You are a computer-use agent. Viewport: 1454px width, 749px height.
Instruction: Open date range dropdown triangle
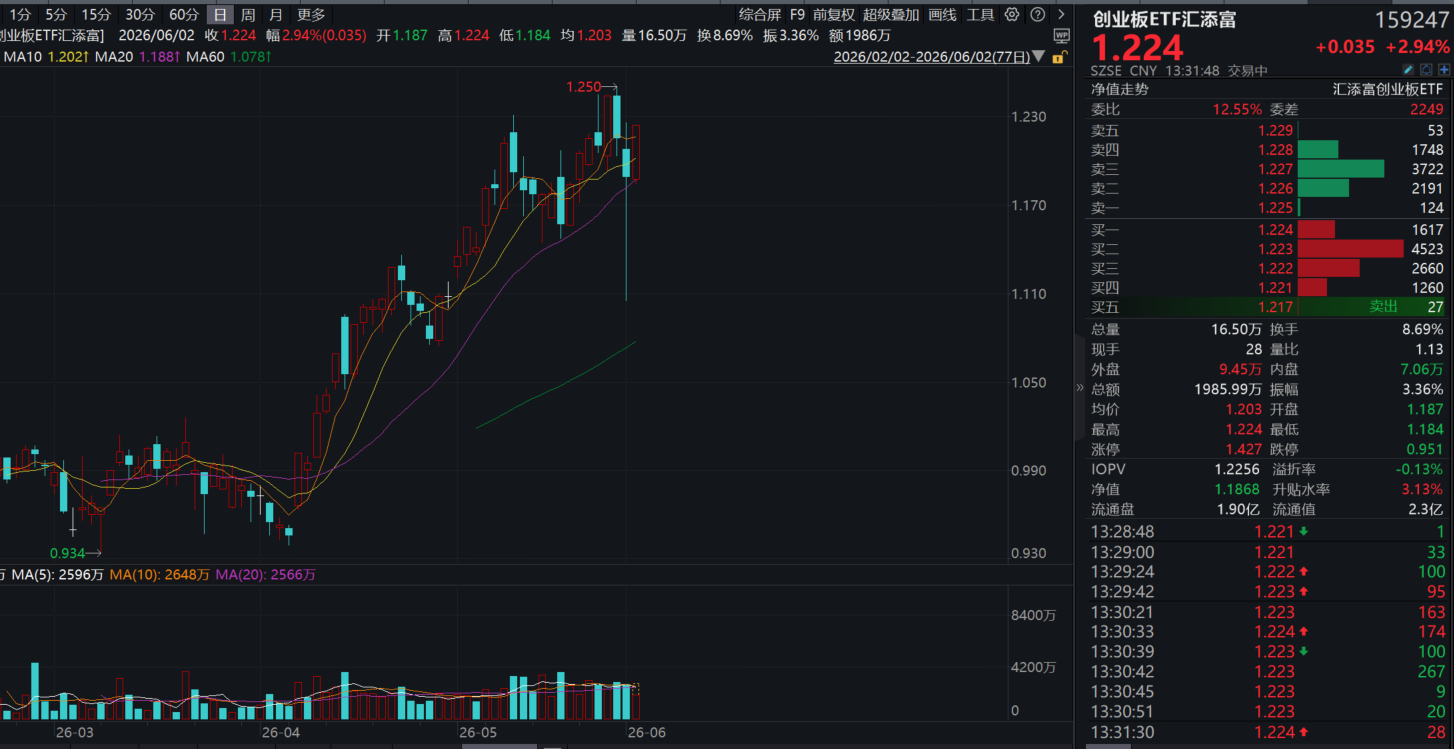click(x=1039, y=58)
